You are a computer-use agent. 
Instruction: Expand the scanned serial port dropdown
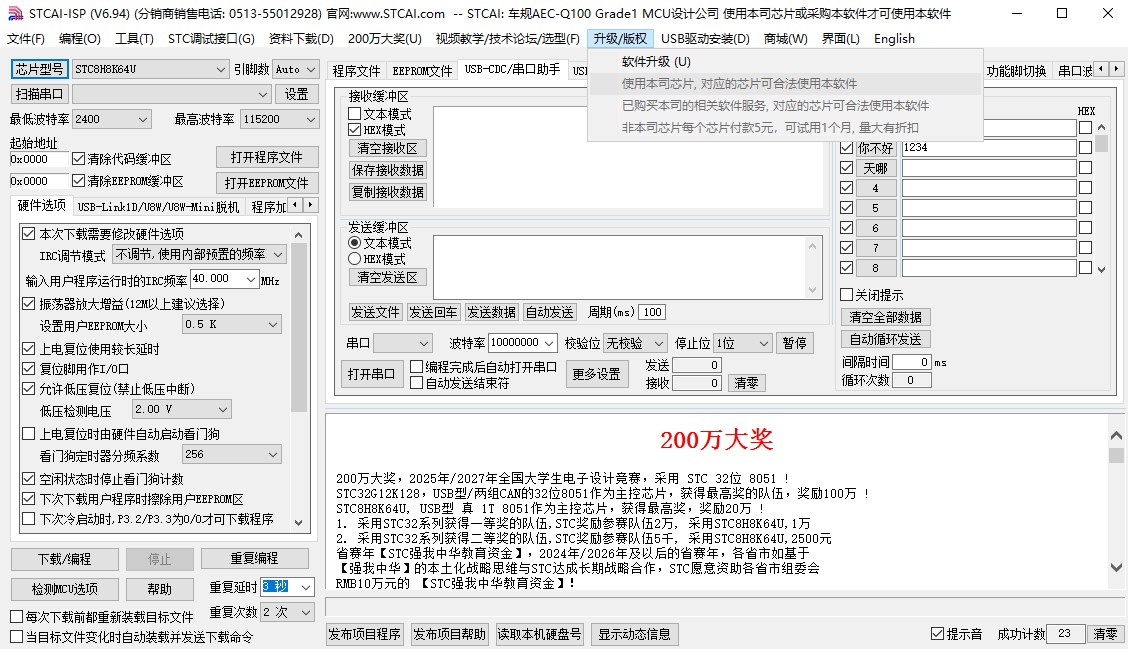[x=263, y=94]
